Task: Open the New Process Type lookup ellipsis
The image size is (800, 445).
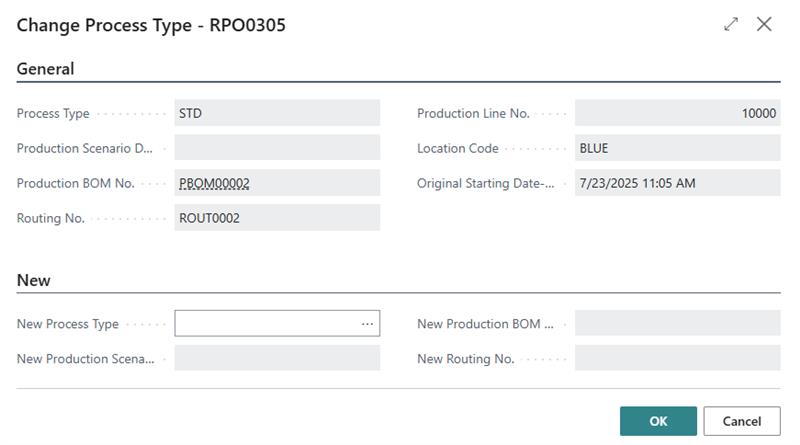Action: 368,324
